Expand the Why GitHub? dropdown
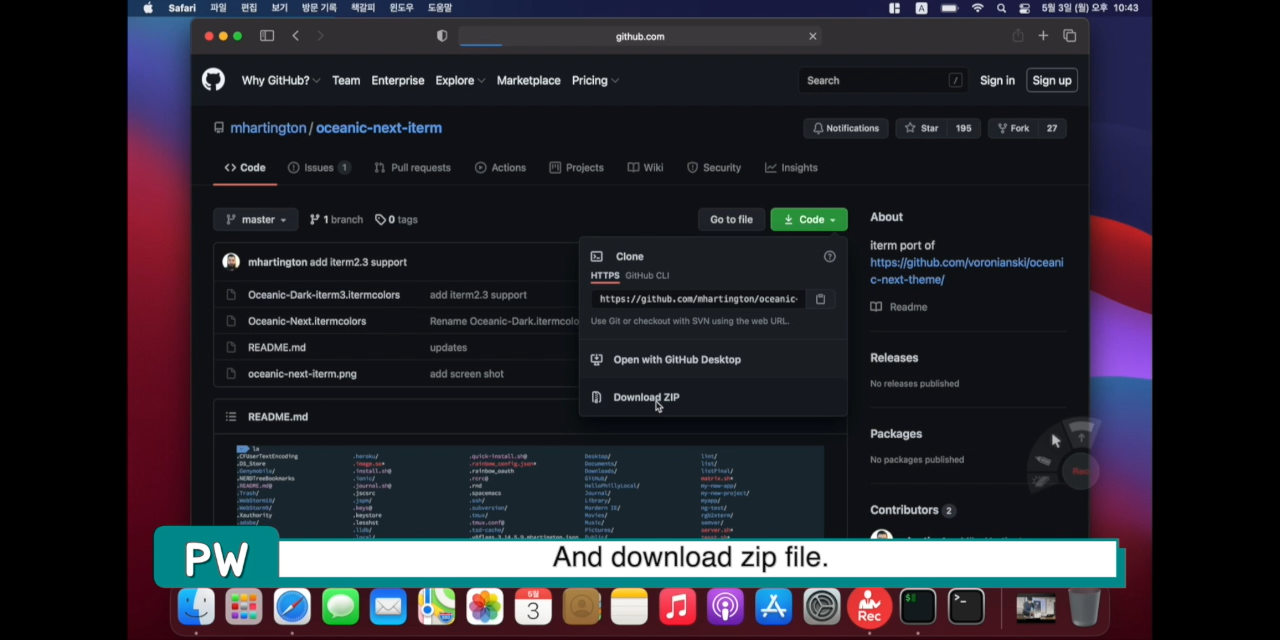 (x=281, y=80)
